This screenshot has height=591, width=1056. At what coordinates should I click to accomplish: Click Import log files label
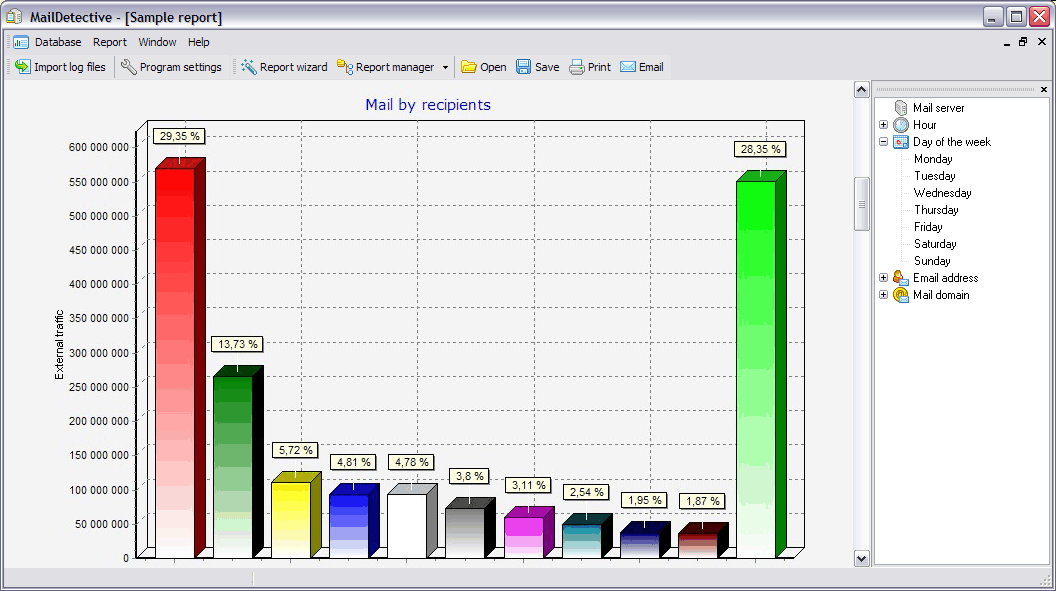point(70,67)
